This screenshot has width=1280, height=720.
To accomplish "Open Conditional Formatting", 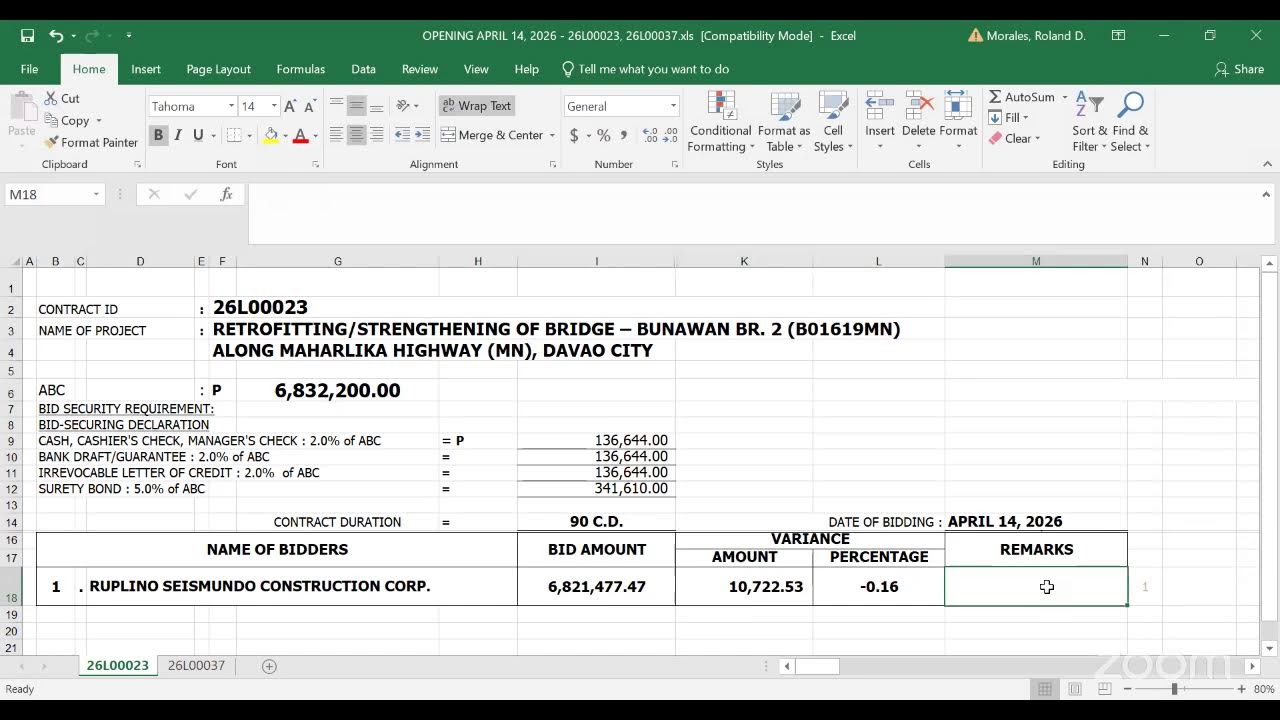I will pyautogui.click(x=721, y=122).
